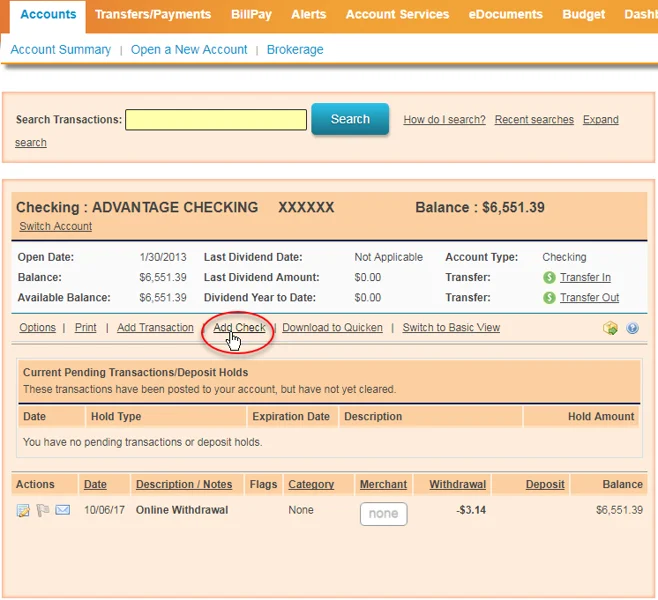Select the eDocuments tab
This screenshot has height=600, width=658.
click(505, 15)
